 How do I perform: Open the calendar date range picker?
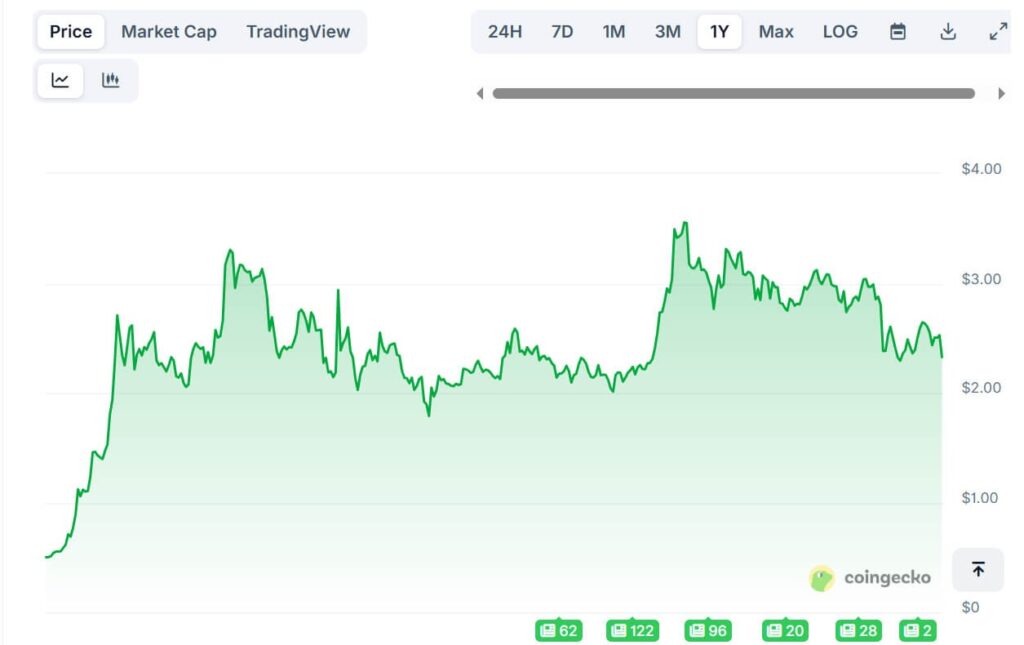(898, 32)
